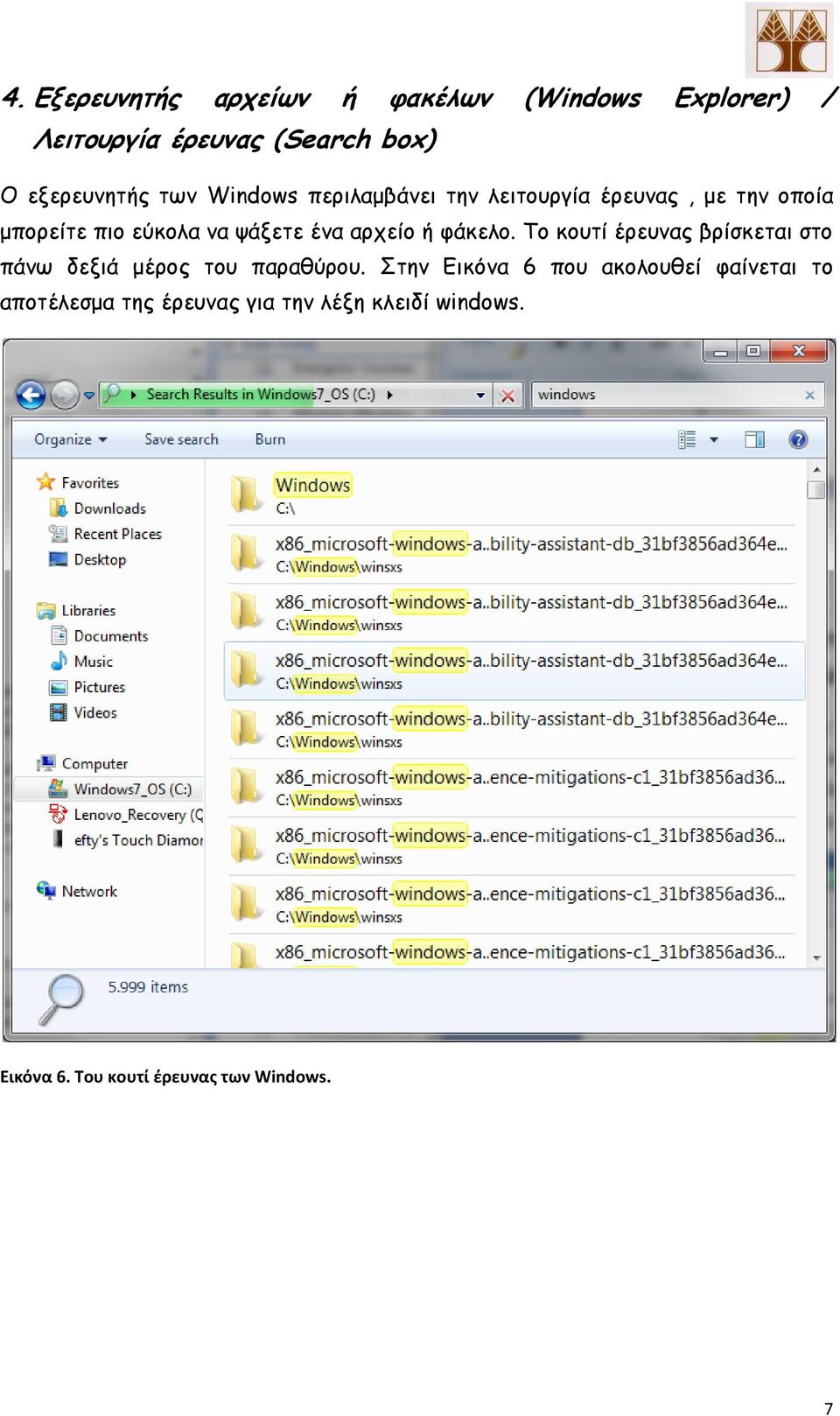Minimize the Explorer window
Viewport: 840px width, 1416px height.
[x=720, y=351]
